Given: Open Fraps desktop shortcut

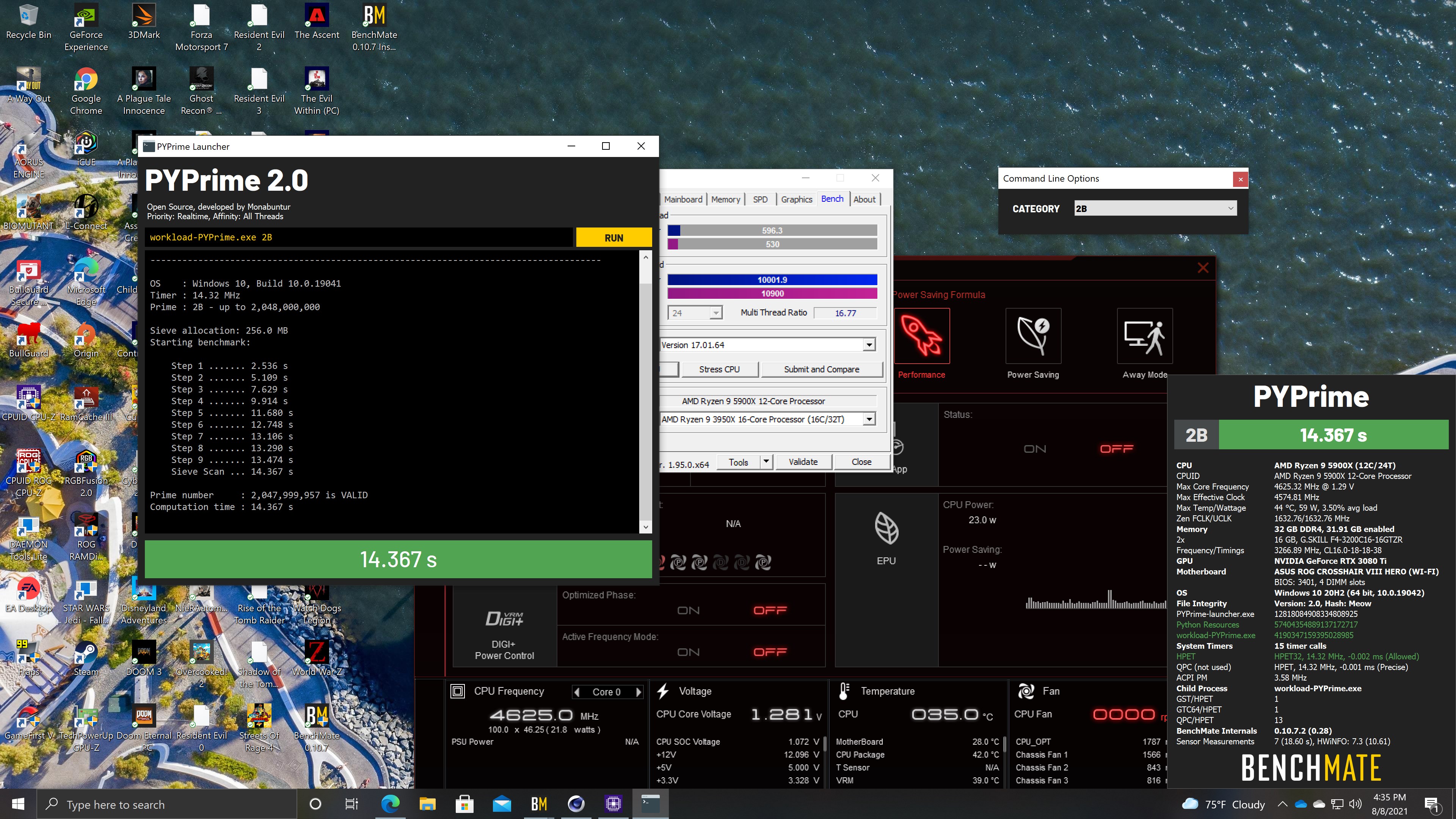Looking at the screenshot, I should click(28, 659).
